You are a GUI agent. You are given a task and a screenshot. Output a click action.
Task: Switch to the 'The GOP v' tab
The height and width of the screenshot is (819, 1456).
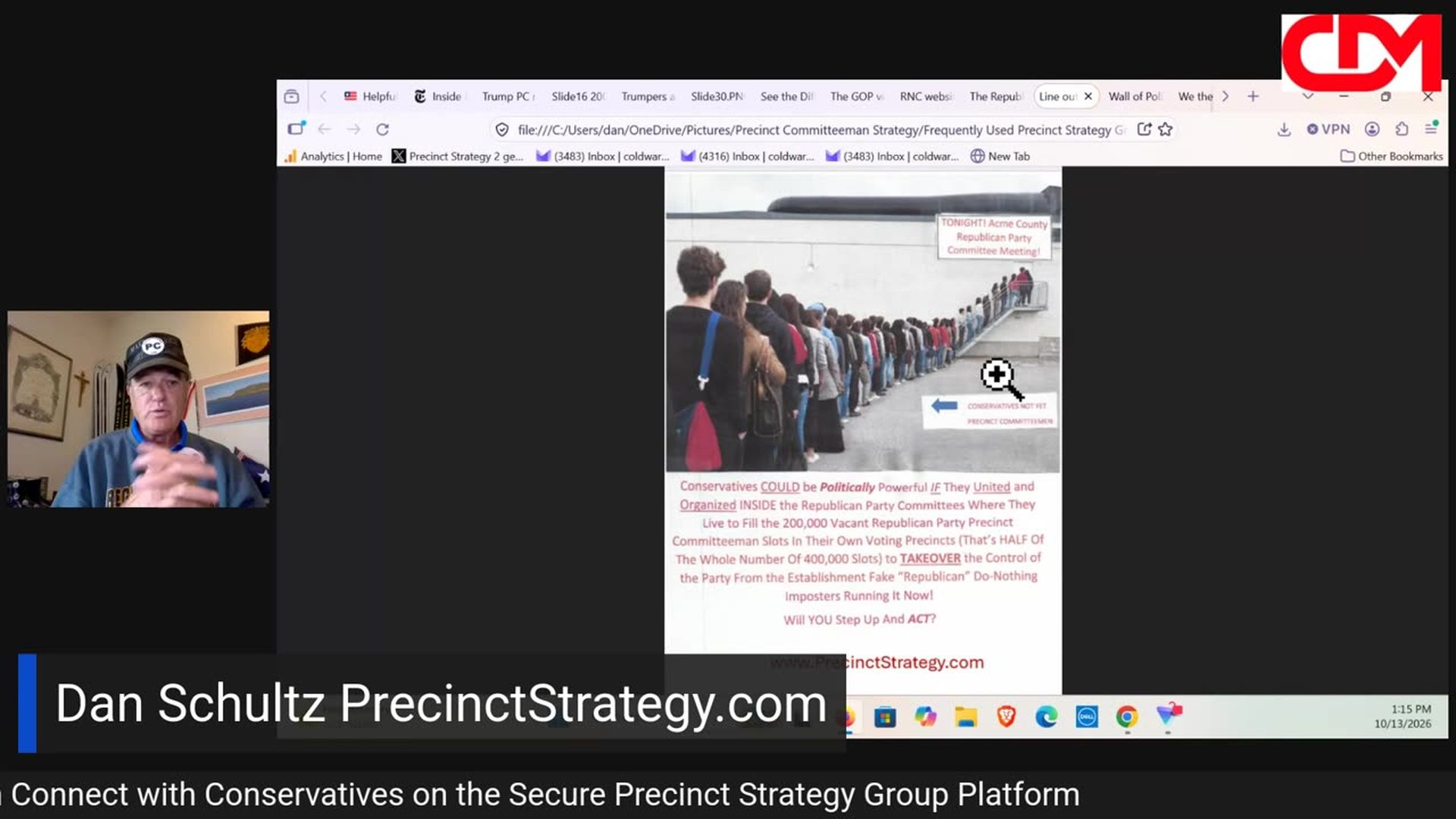tap(856, 96)
